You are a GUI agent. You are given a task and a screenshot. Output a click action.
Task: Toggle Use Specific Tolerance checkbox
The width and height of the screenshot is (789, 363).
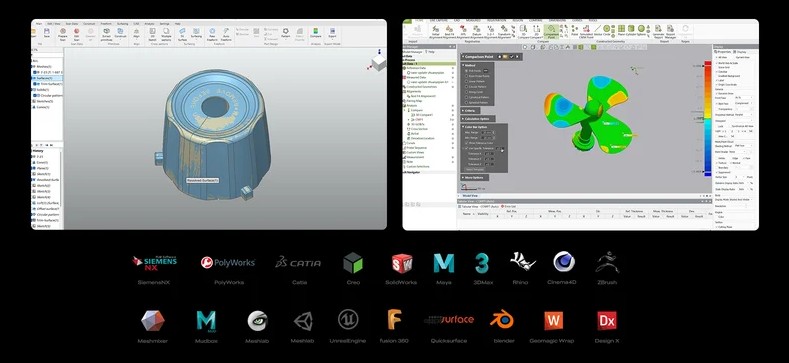tap(467, 149)
